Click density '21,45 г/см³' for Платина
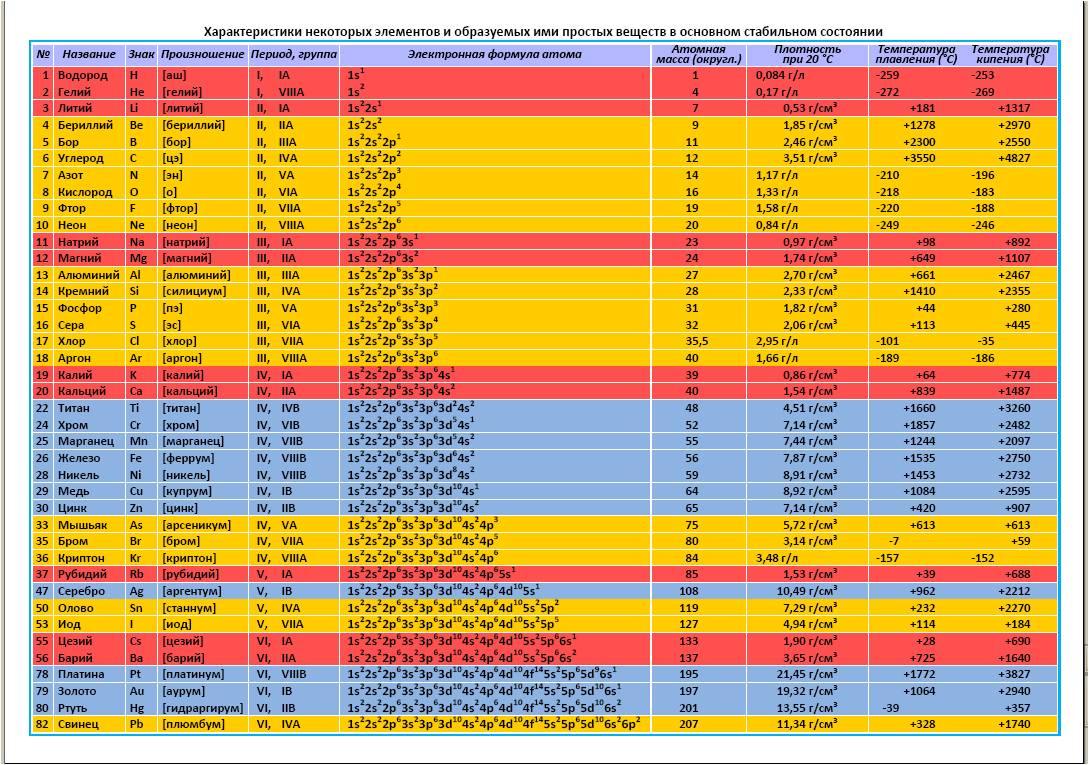The width and height of the screenshot is (1089, 765). coord(807,674)
